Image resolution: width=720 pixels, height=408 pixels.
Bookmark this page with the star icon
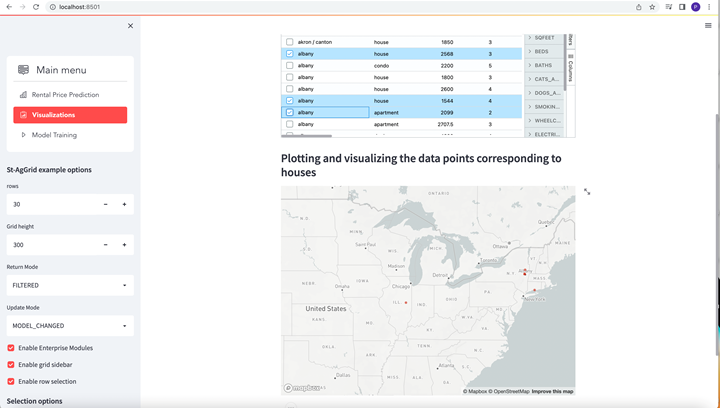(652, 6)
